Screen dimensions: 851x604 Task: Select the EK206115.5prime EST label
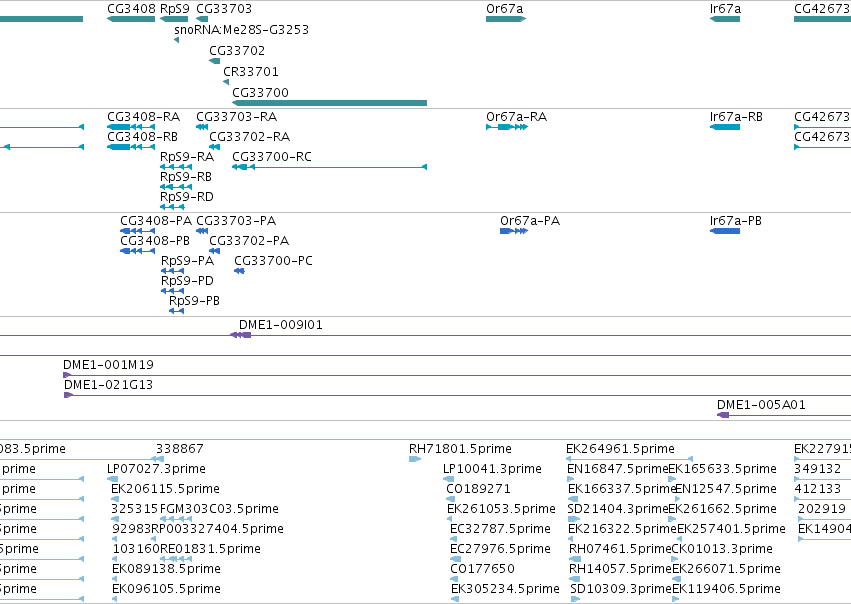point(166,489)
